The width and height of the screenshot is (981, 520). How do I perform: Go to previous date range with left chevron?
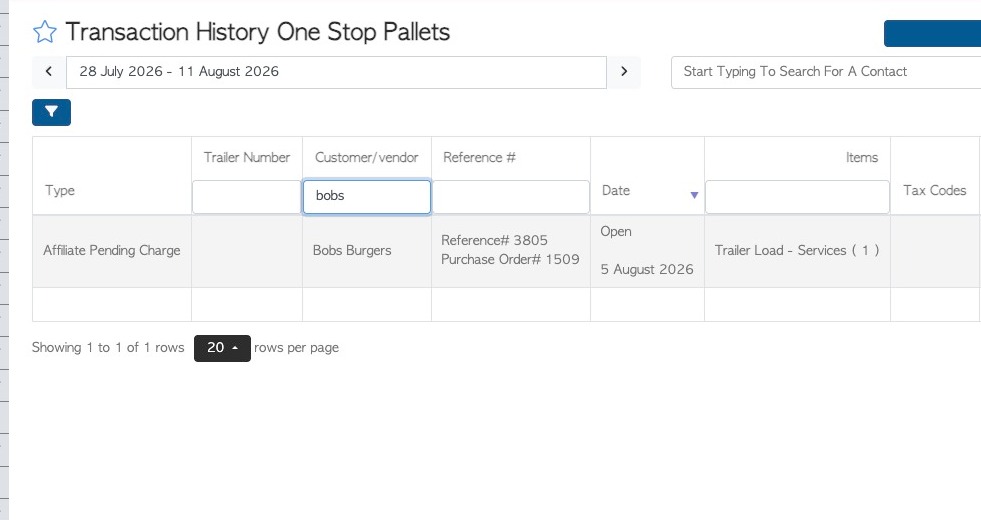[x=49, y=71]
